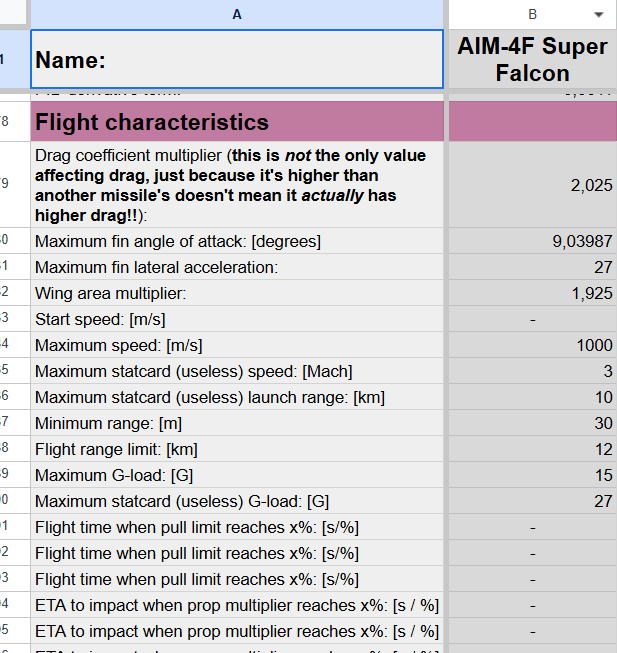Select the Maximum fin lateral acceleration label

pos(236,267)
